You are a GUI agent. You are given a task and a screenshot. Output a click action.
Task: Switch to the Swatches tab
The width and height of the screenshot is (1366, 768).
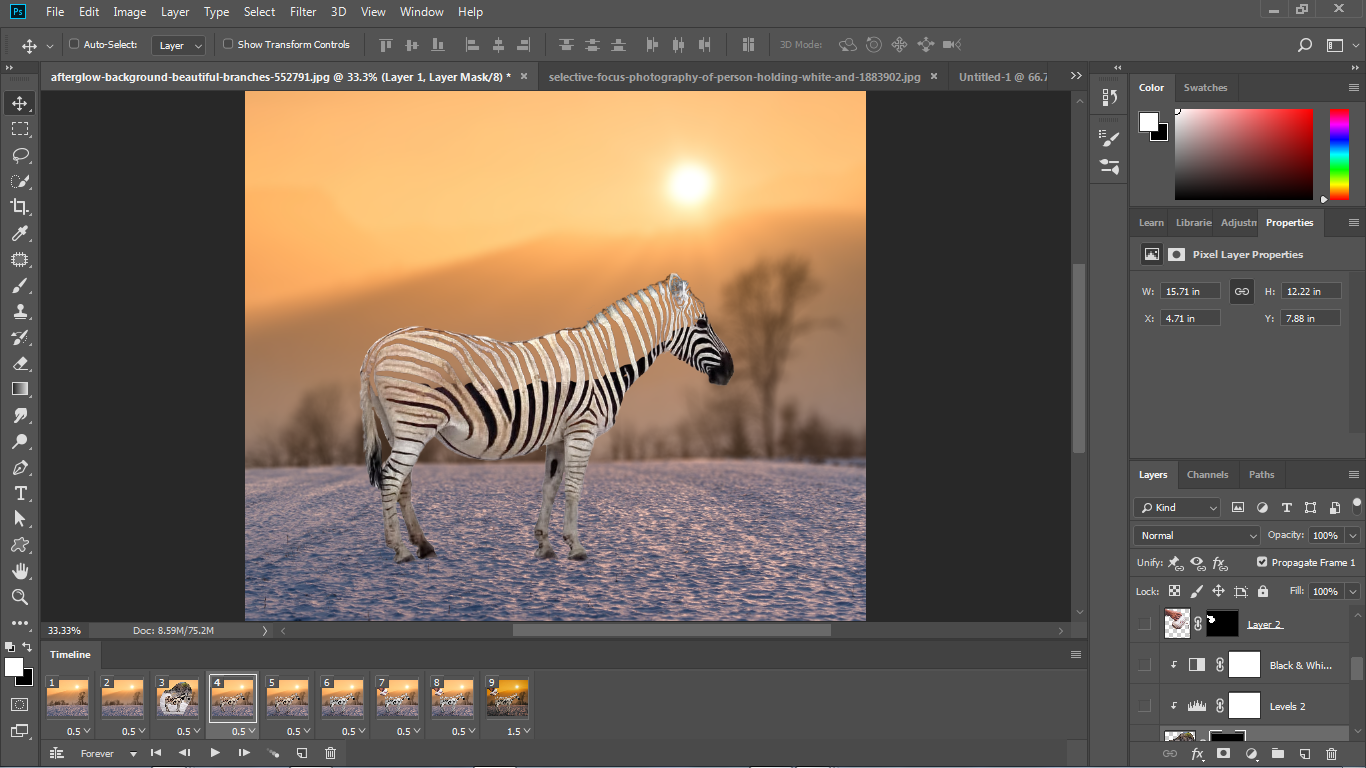[1205, 88]
